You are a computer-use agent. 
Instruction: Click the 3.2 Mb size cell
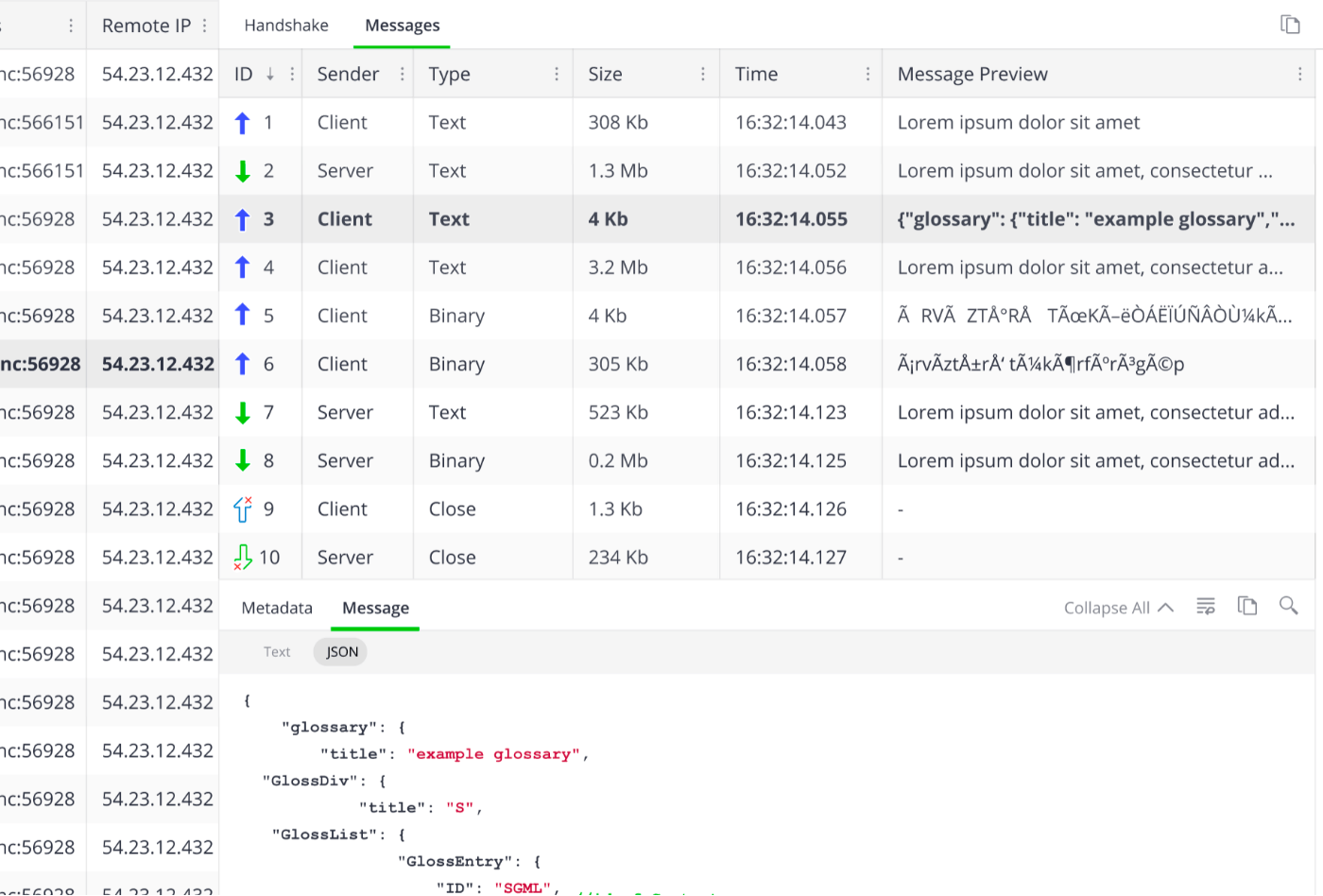pyautogui.click(x=618, y=267)
